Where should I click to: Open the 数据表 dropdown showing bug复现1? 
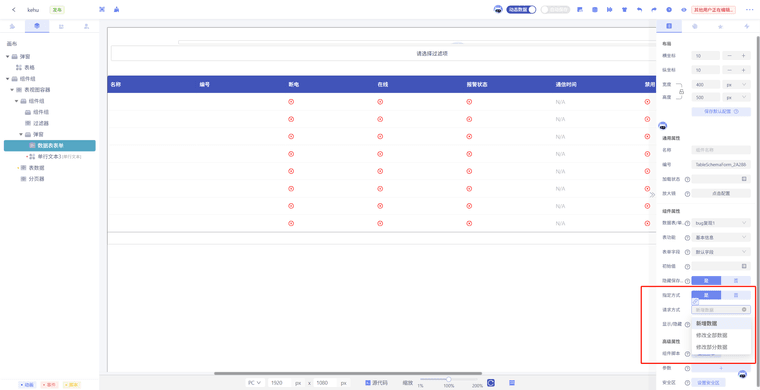(x=721, y=223)
